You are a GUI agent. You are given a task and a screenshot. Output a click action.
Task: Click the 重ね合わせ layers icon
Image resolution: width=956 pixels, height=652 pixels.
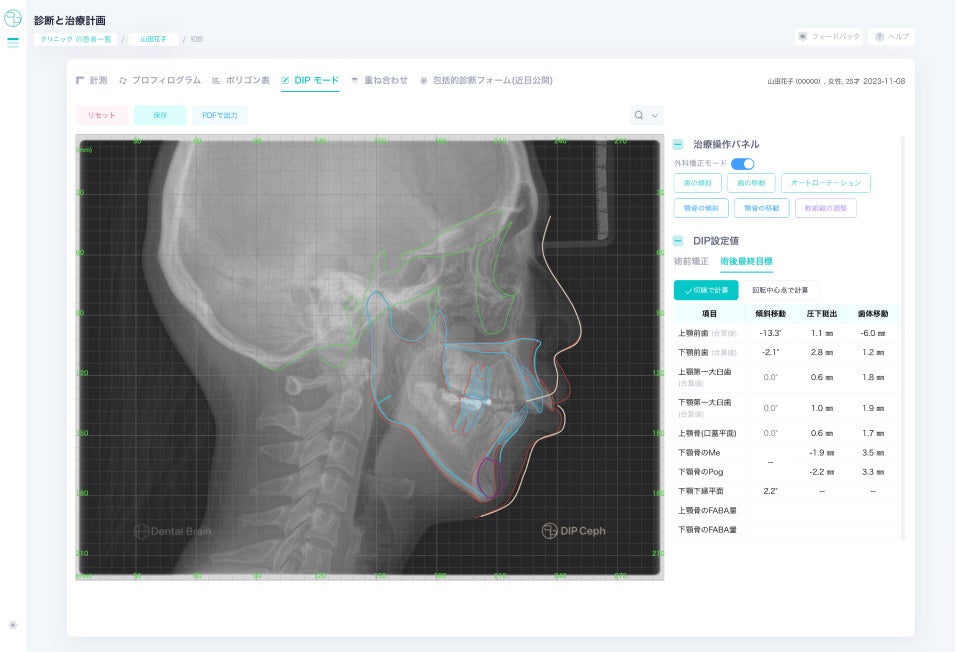pos(355,80)
